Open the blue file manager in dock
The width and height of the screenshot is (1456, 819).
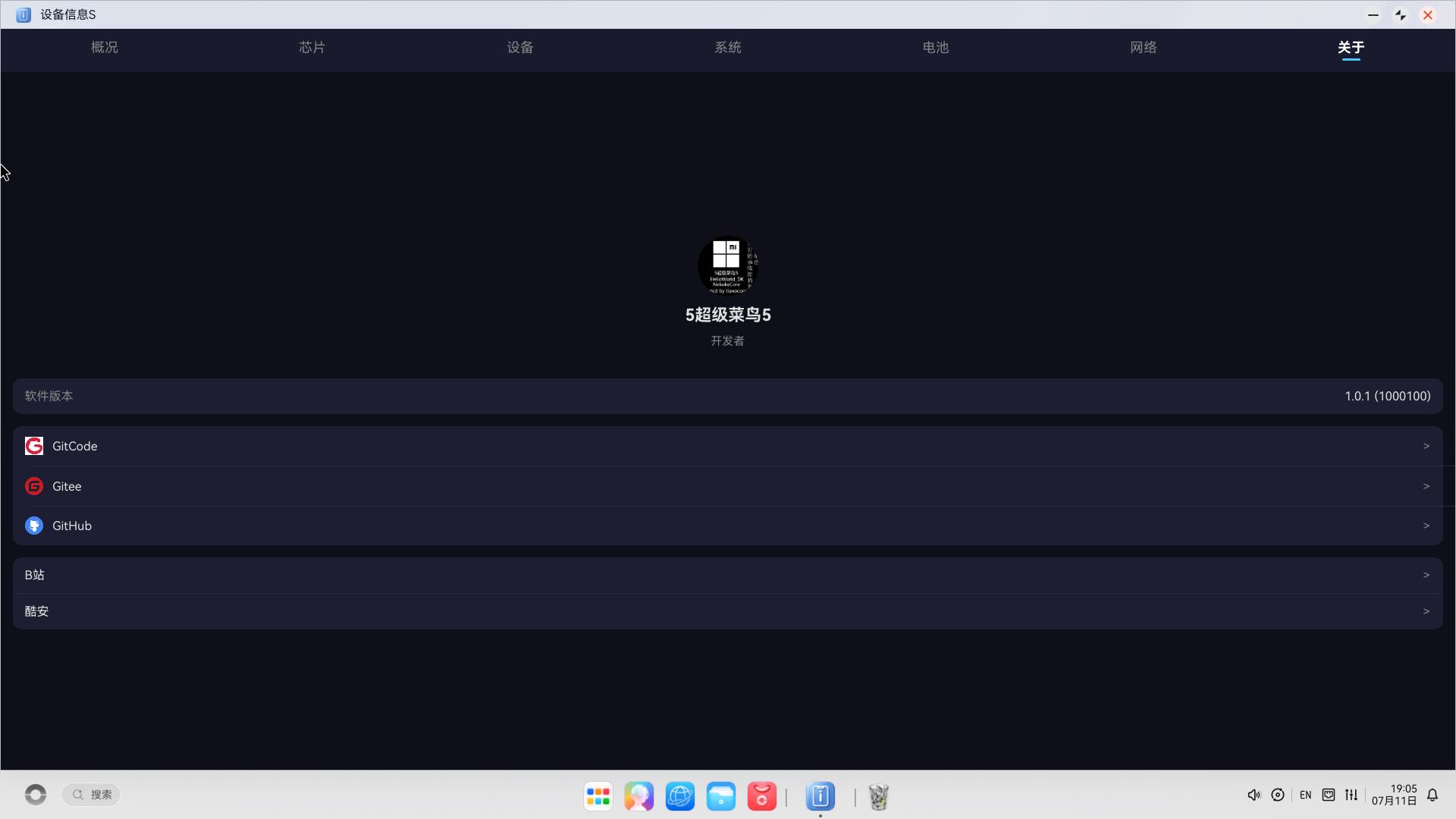721,796
